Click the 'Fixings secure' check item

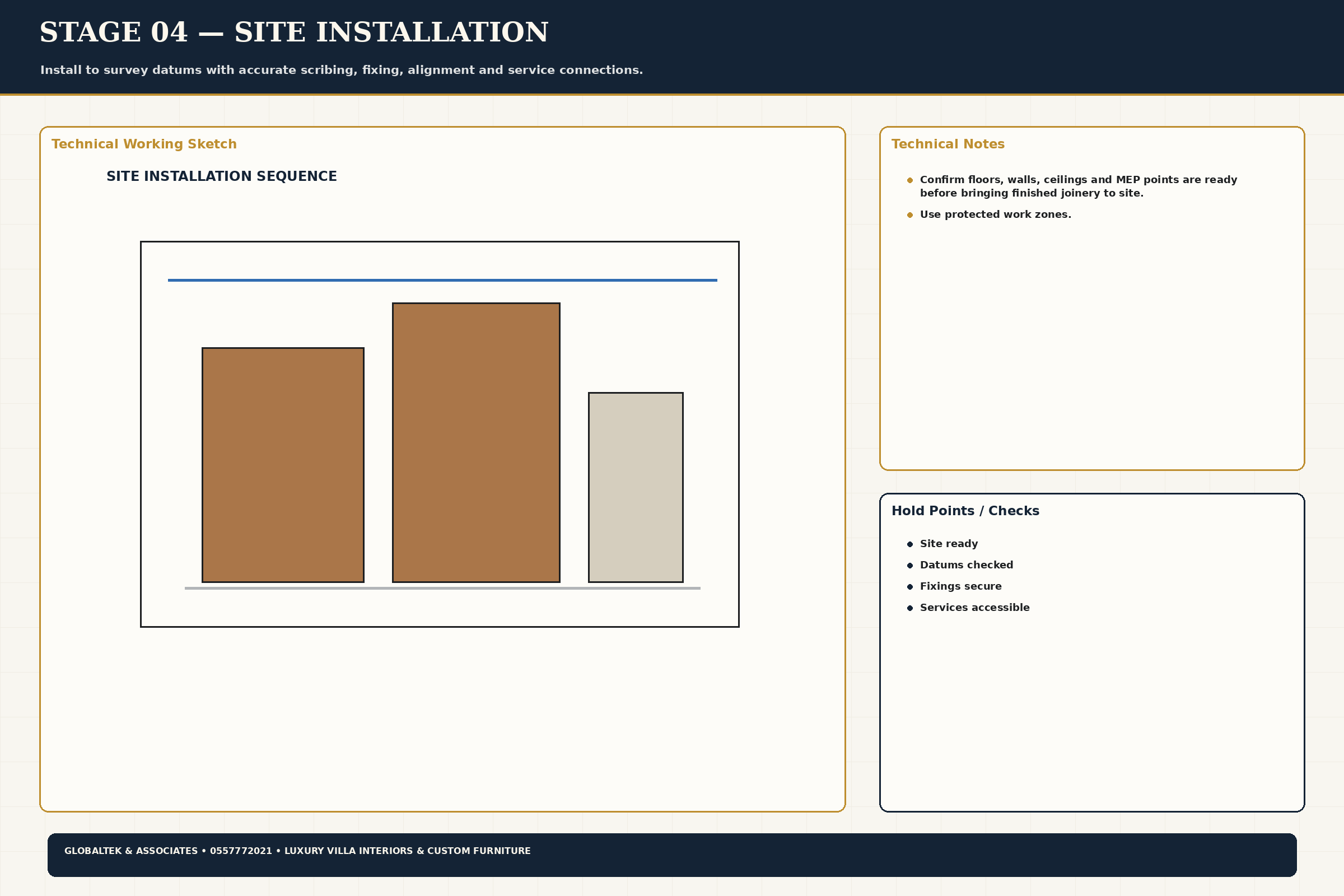click(x=960, y=586)
